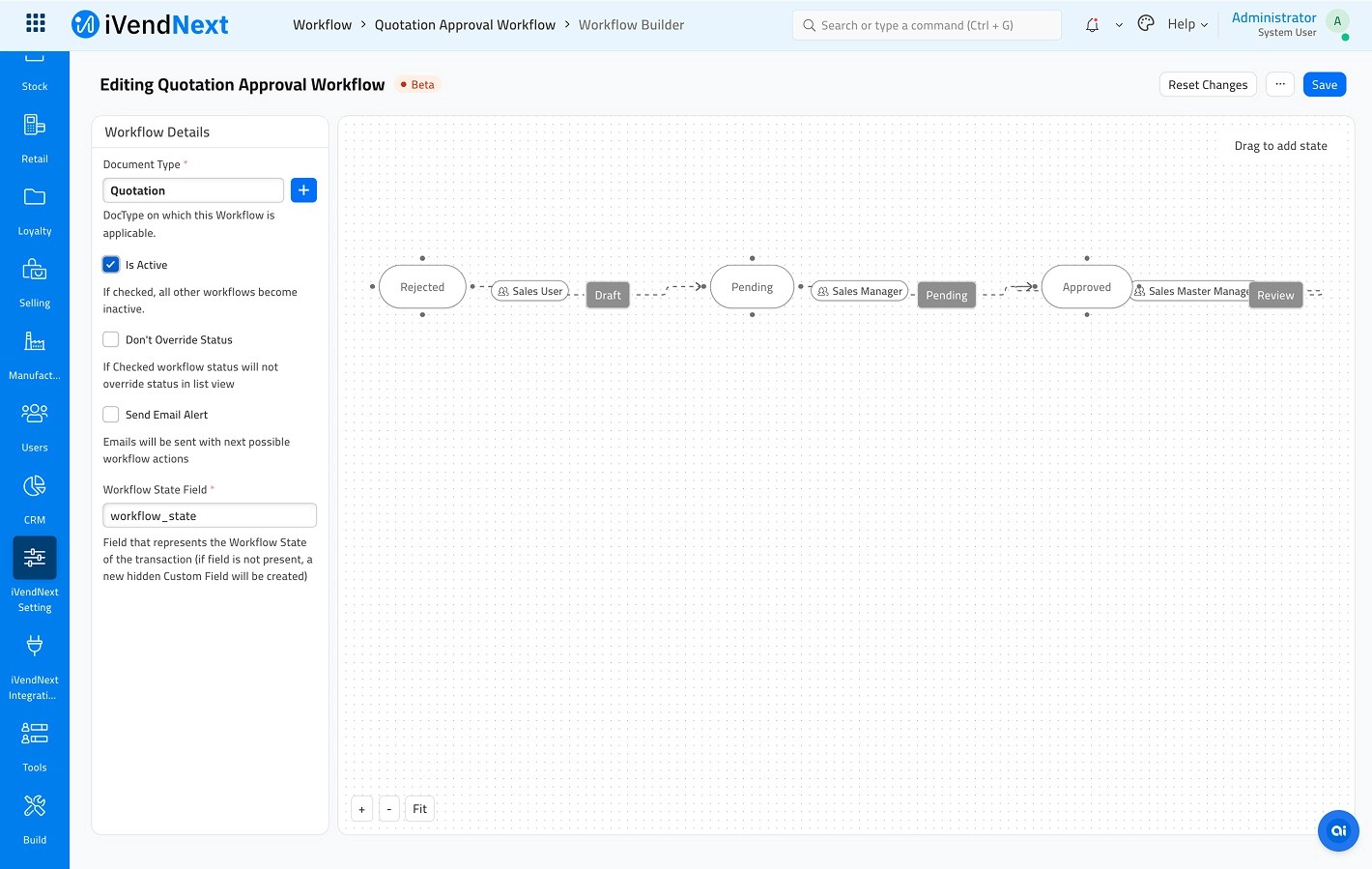The width and height of the screenshot is (1372, 869).
Task: Go to Workflow Builder breadcrumb
Action: [x=631, y=25]
